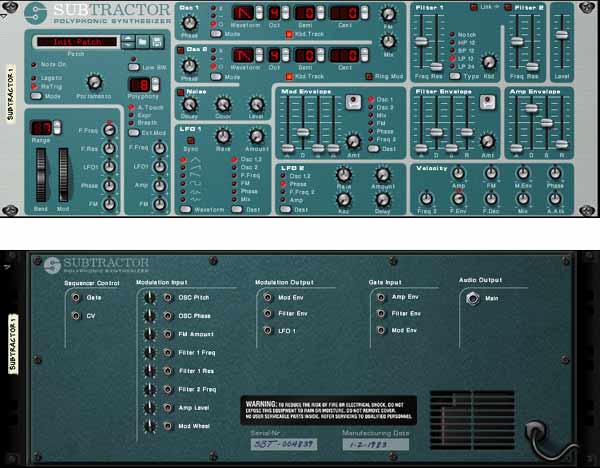This screenshot has width=600, height=468.
Task: Click the master Level slider
Action: 562,35
